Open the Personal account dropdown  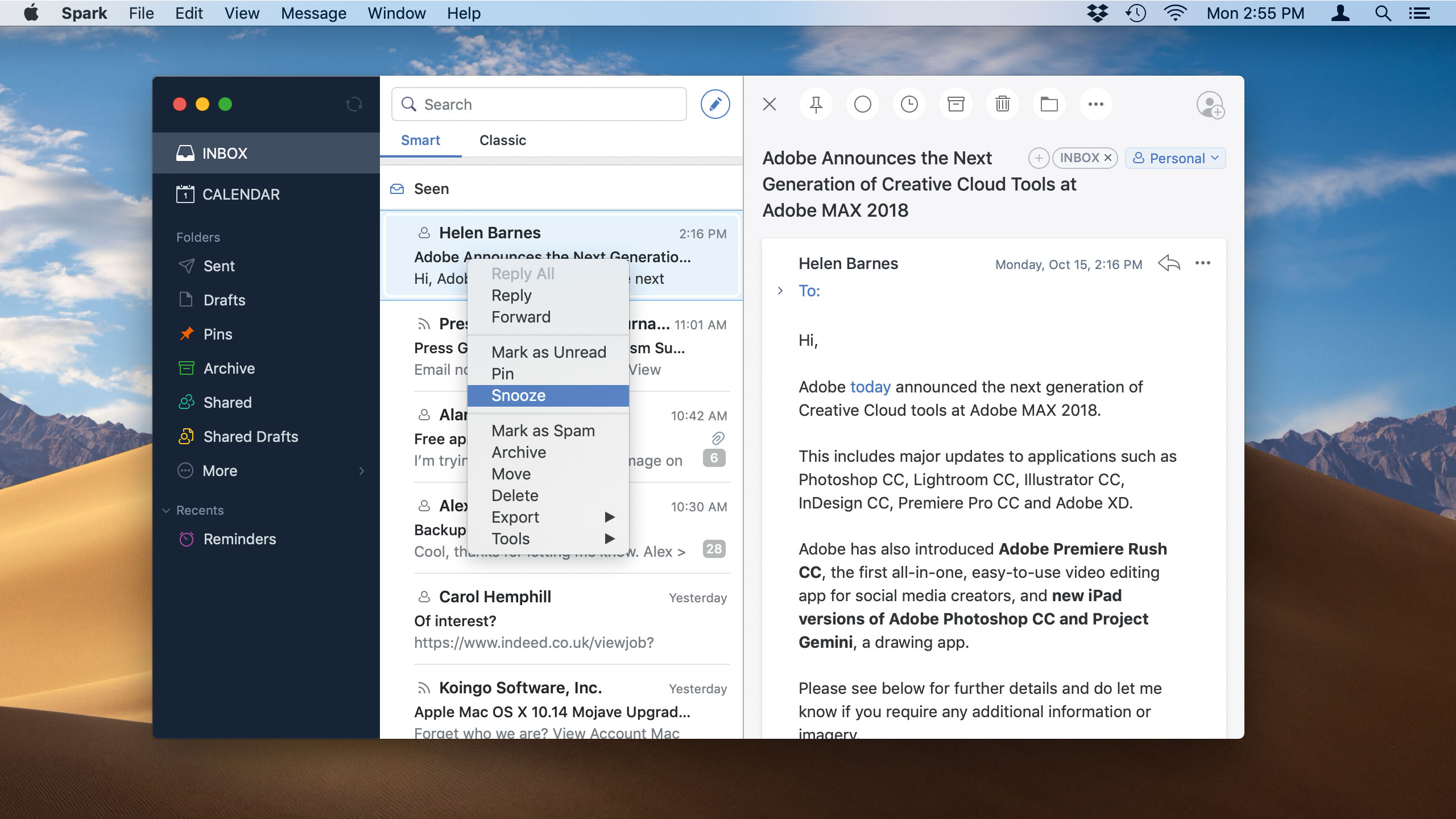(x=1175, y=158)
